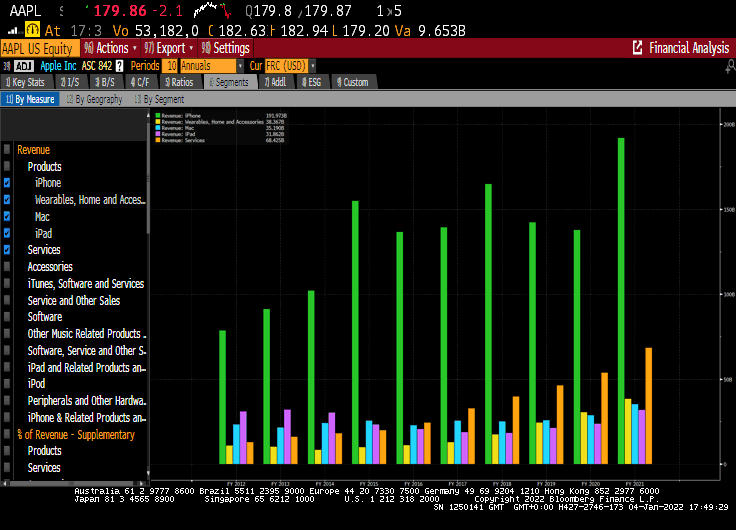Click the orange bell icon before At
736x530 pixels.
tap(34, 30)
